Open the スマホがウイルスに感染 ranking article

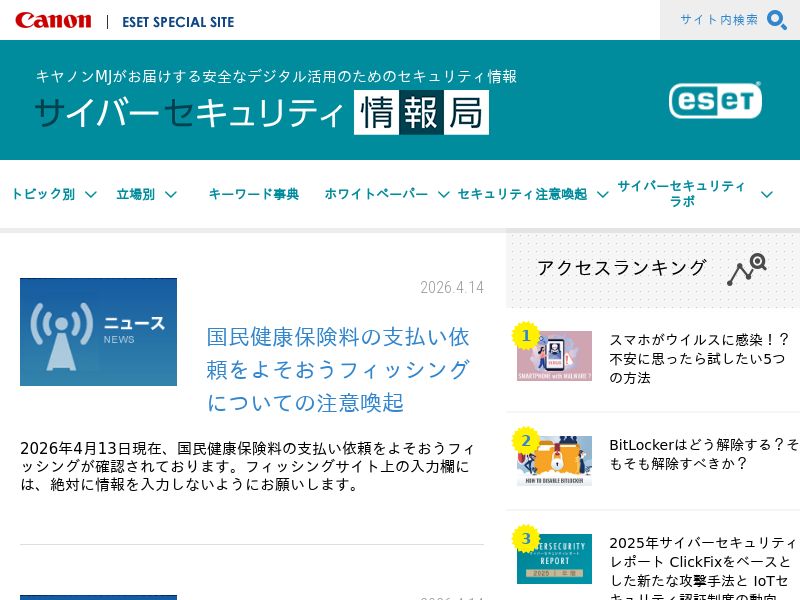698,358
